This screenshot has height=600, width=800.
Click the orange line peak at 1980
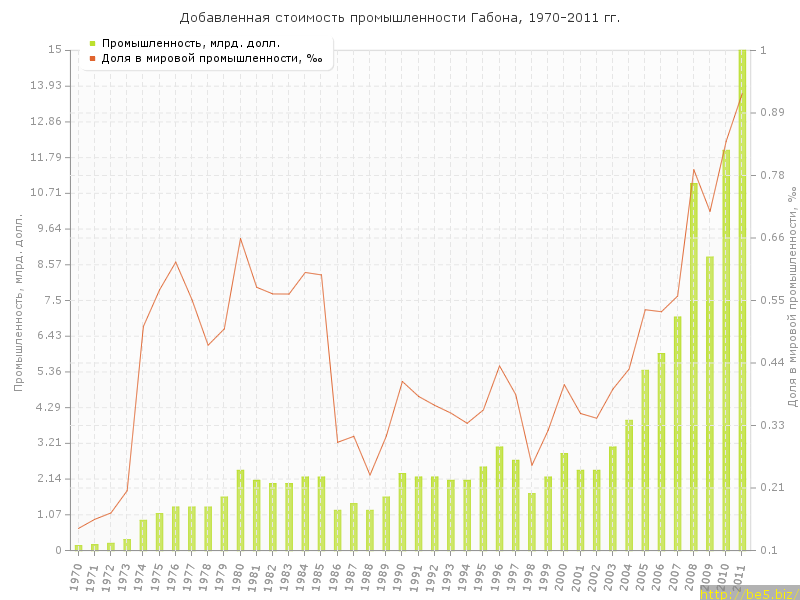pos(240,238)
